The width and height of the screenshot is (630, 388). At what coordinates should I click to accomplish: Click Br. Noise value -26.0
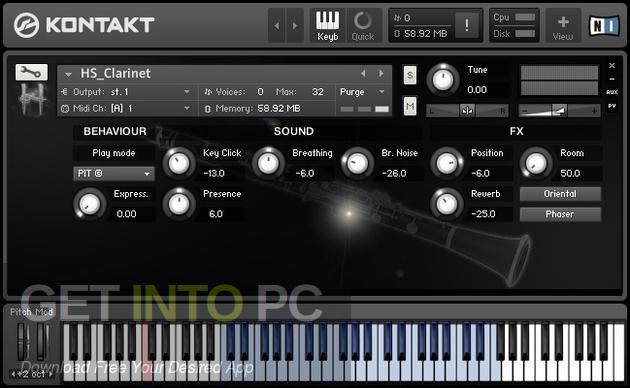[x=394, y=174]
